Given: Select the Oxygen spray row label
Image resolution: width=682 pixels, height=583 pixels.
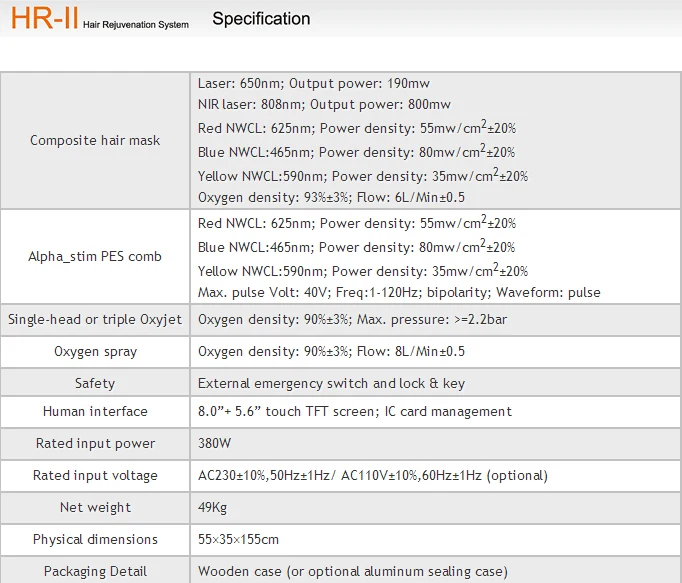Looking at the screenshot, I should point(95,351).
